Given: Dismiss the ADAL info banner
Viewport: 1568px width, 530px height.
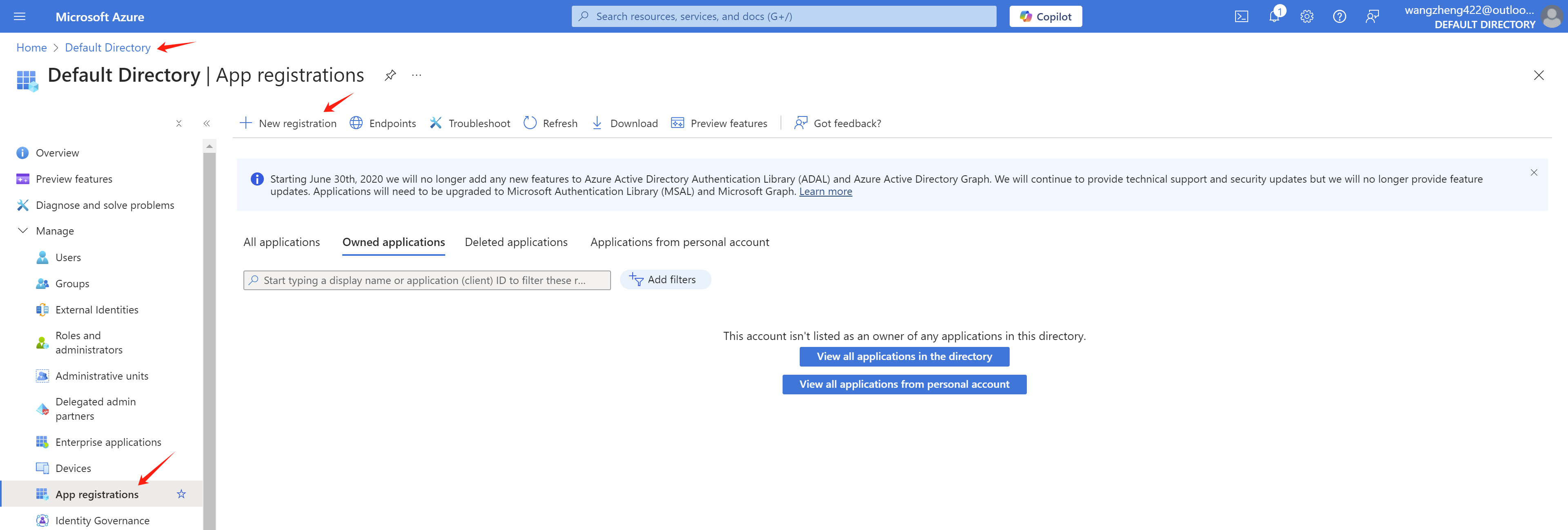Looking at the screenshot, I should pos(1533,172).
